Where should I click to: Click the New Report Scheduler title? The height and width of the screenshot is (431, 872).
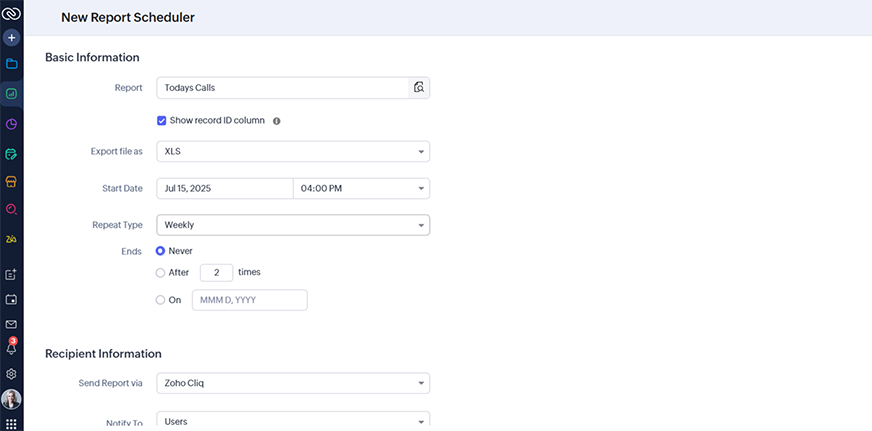(x=128, y=18)
